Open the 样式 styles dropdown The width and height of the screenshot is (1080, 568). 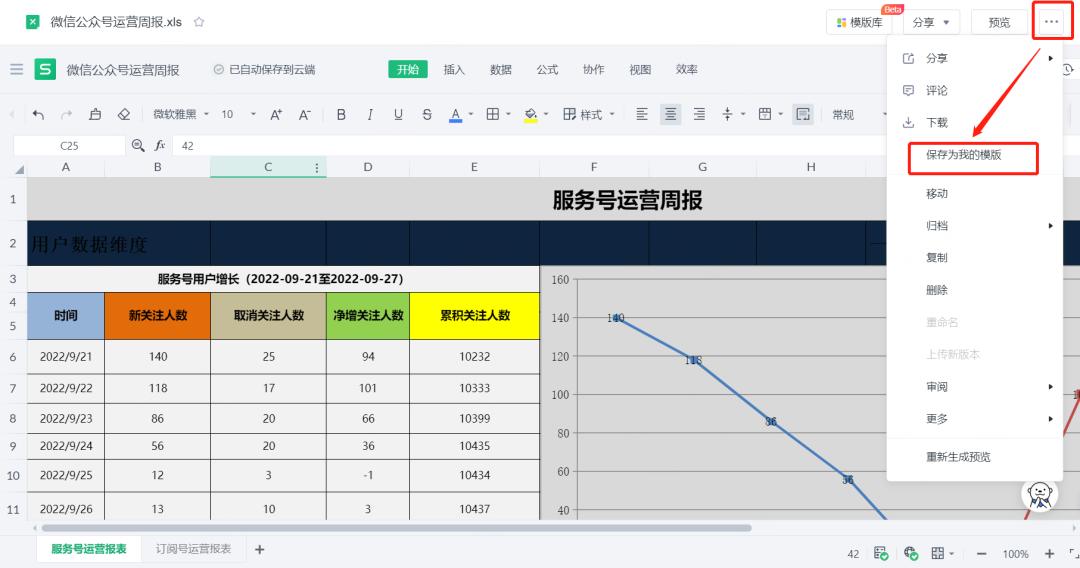(x=588, y=114)
